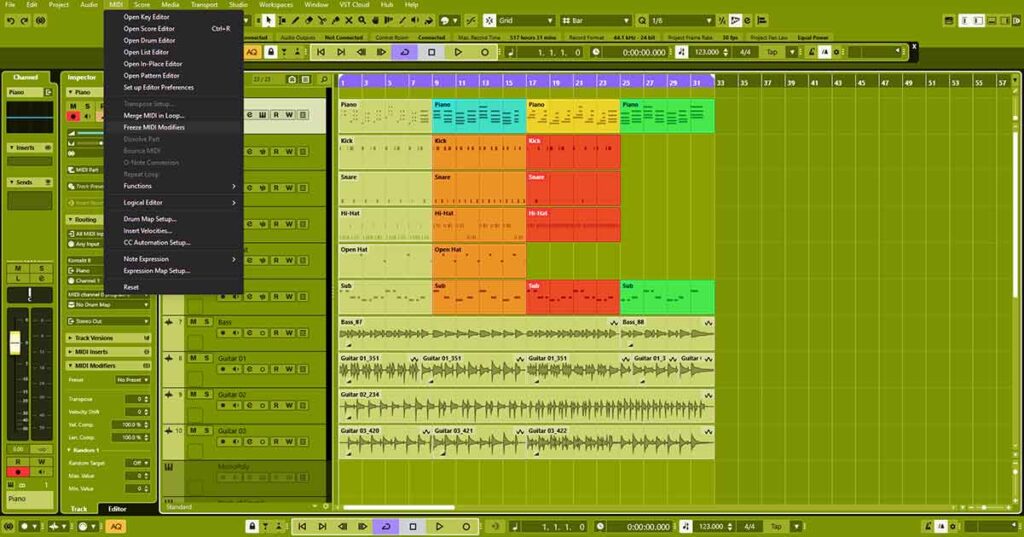
Task: Select the Draw pencil tool
Action: [296, 21]
